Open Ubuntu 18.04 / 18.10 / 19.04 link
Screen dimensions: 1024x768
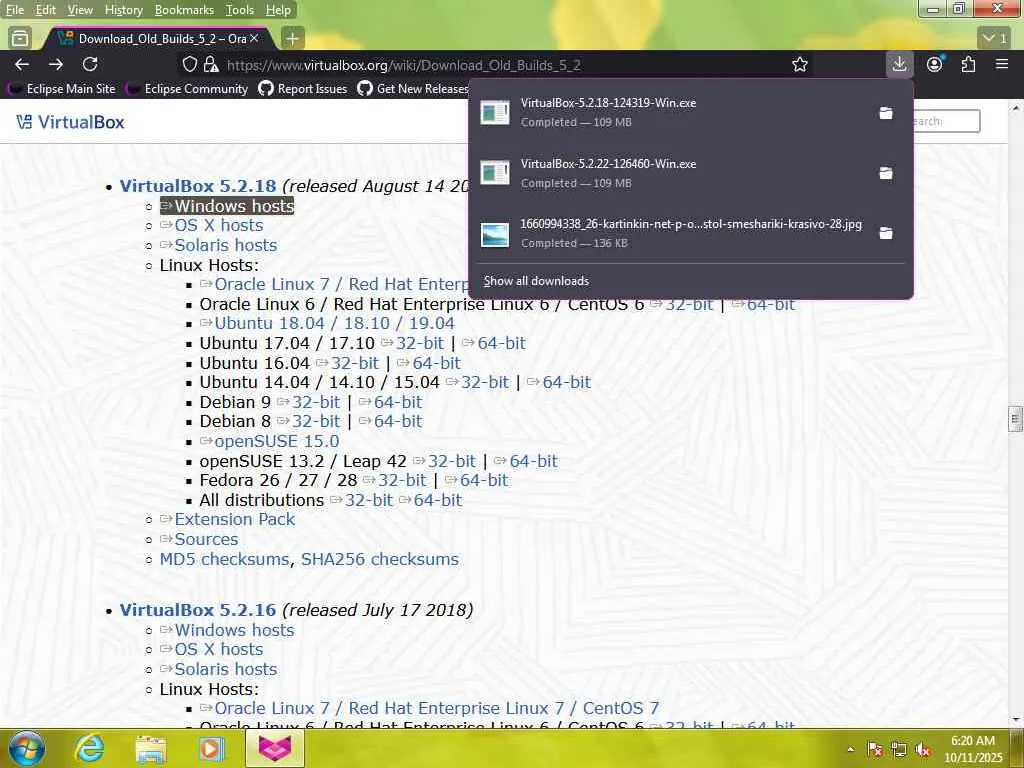coord(327,323)
